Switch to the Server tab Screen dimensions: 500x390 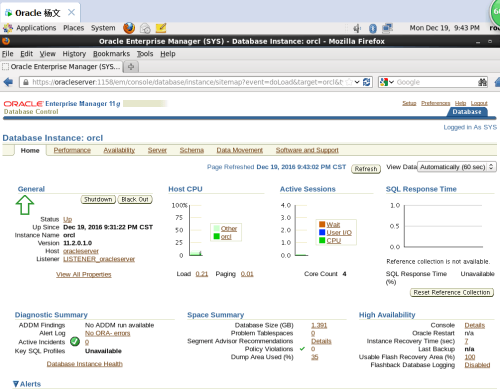tap(157, 150)
